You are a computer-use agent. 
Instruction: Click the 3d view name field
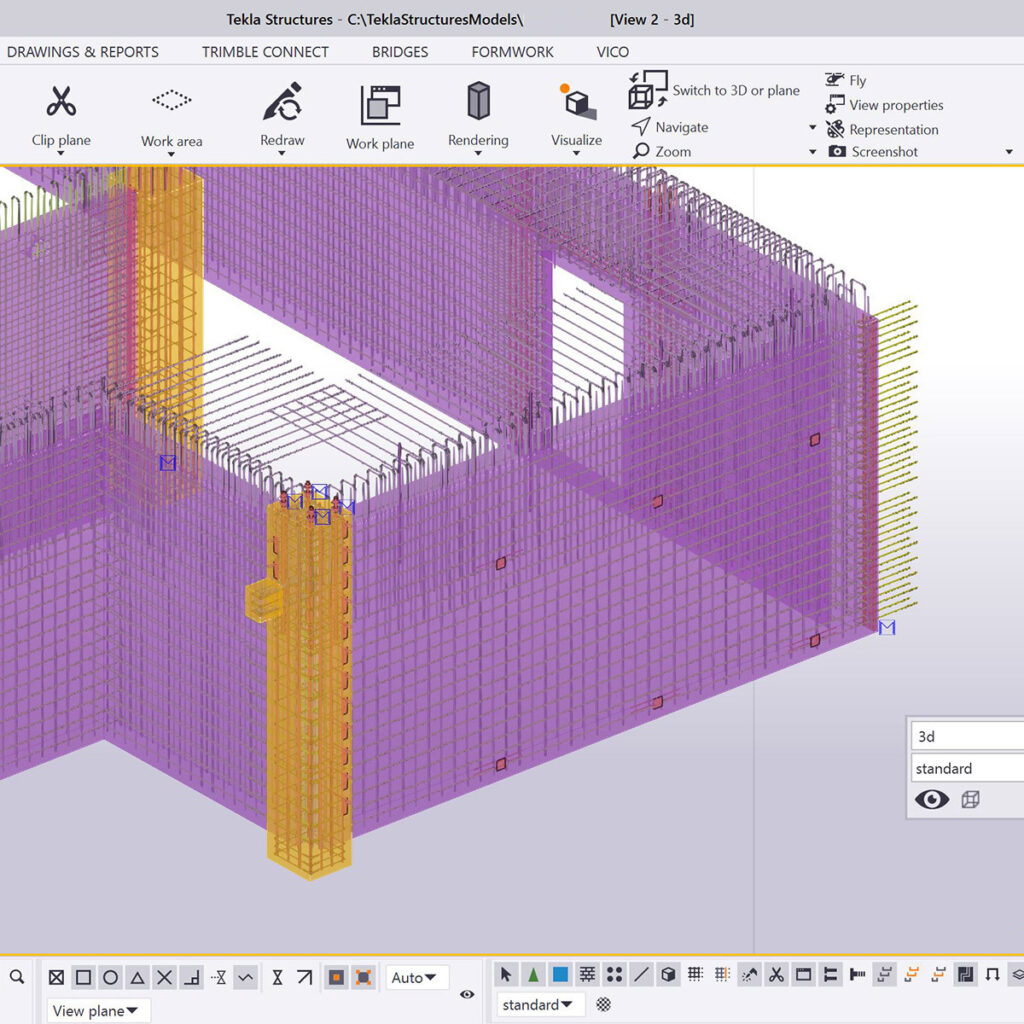point(965,736)
